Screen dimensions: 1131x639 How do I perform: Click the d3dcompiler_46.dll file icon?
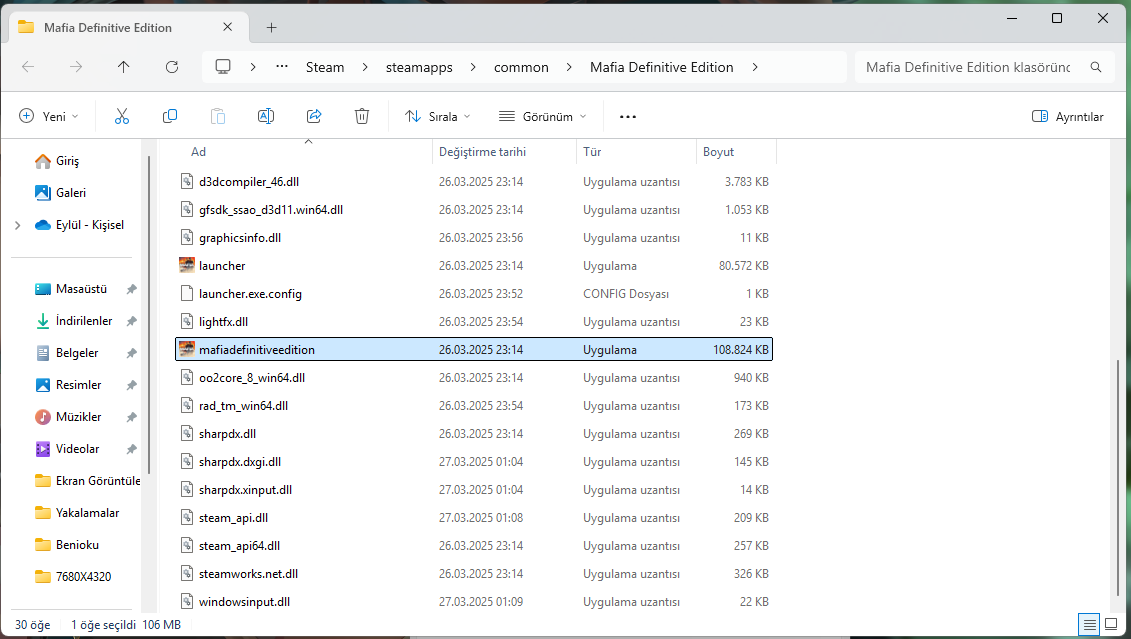point(187,182)
